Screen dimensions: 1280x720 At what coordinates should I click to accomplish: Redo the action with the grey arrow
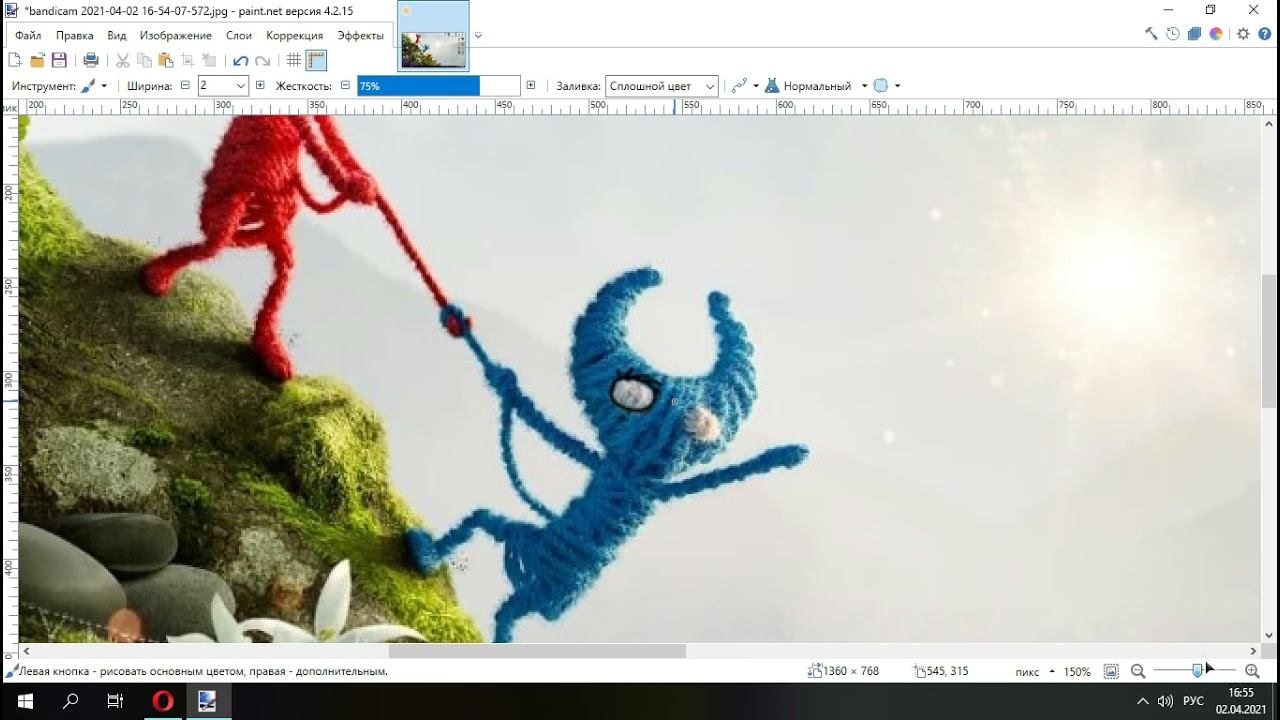[x=263, y=61]
